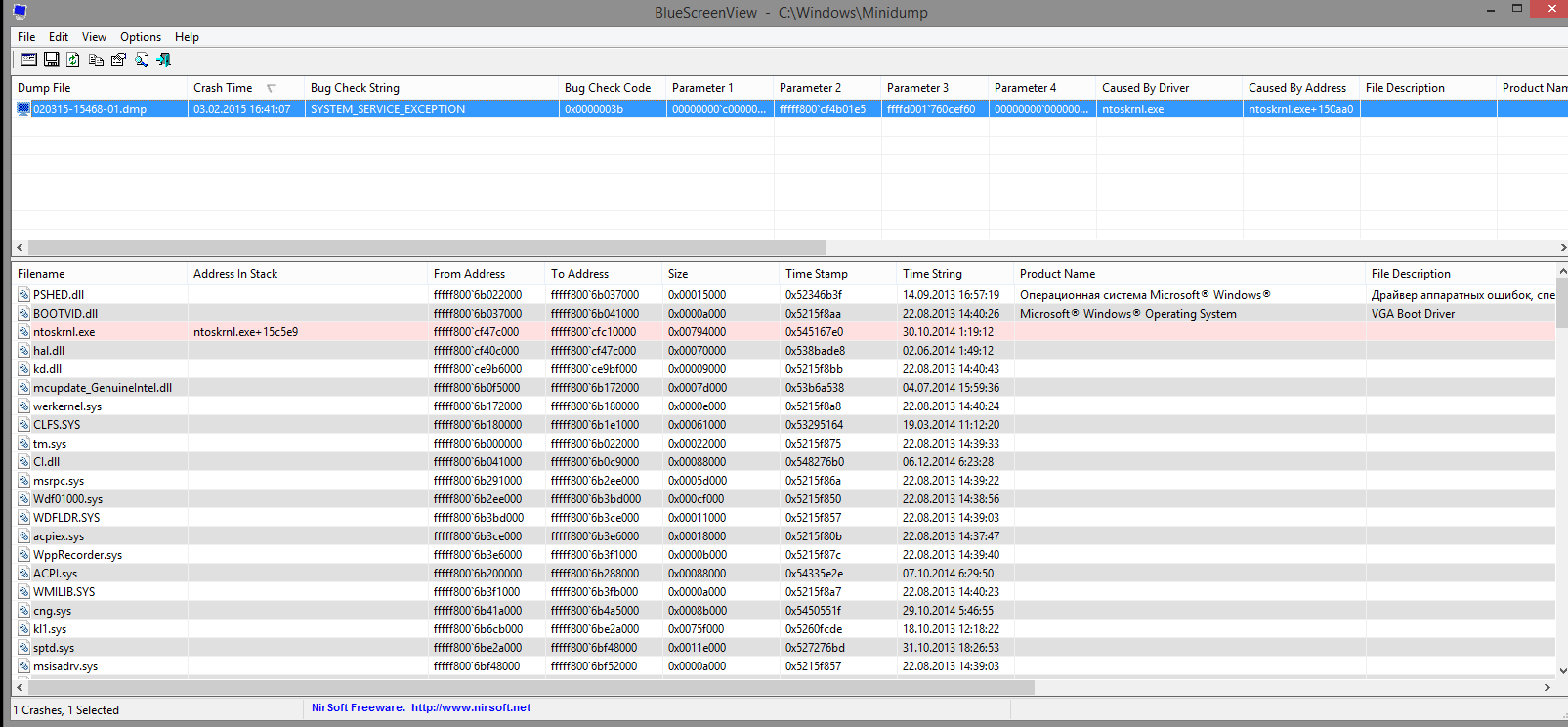The height and width of the screenshot is (727, 1568).
Task: Click the file icon next to hal.dll
Action: pos(23,351)
